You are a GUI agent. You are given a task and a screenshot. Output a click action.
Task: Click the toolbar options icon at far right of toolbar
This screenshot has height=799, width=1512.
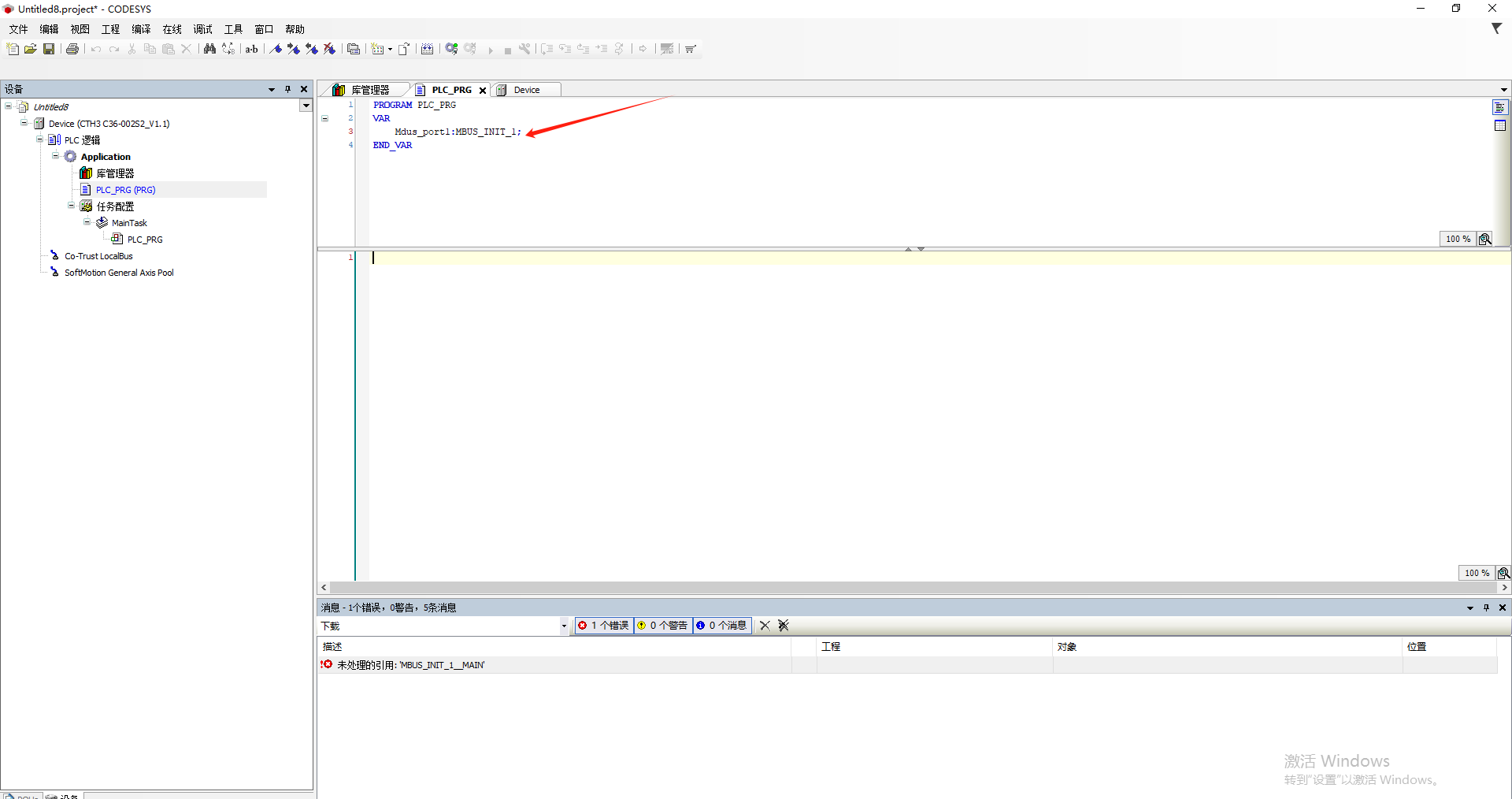pyautogui.click(x=691, y=49)
